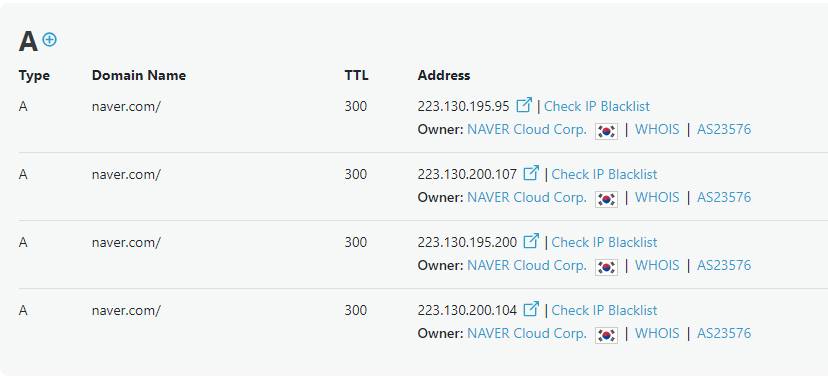Screen dimensions: 828x381
Task: Open WHOIS link for 223.130.200.107
Action: (x=657, y=198)
